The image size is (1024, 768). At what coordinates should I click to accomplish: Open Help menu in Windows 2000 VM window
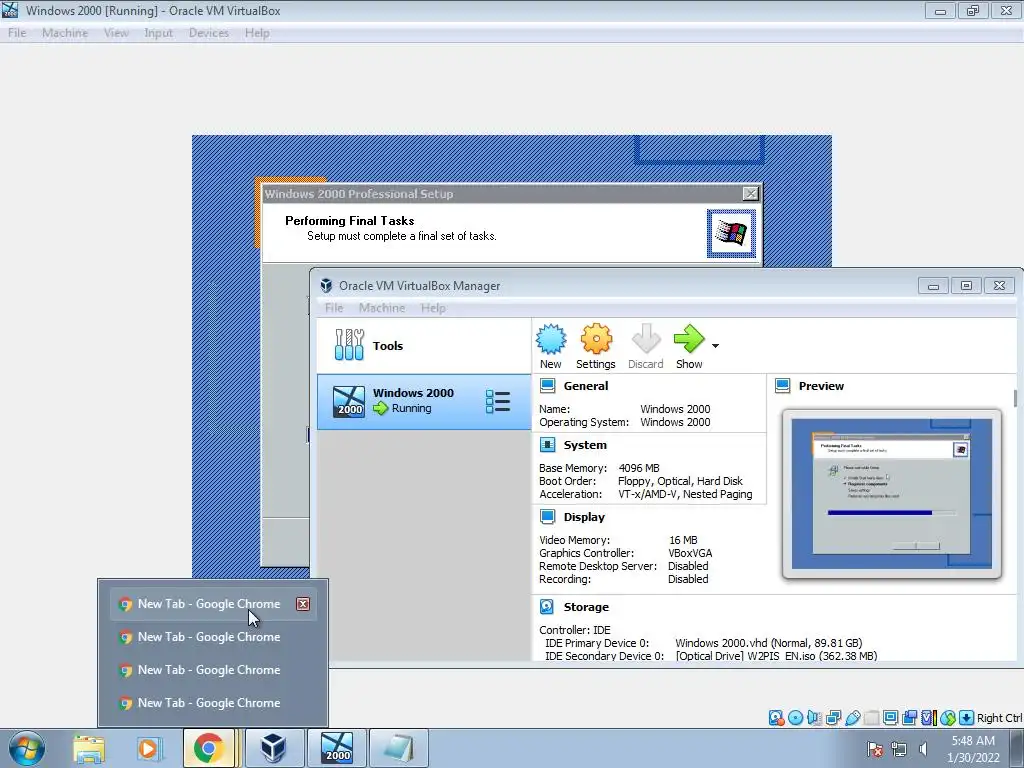pos(257,33)
